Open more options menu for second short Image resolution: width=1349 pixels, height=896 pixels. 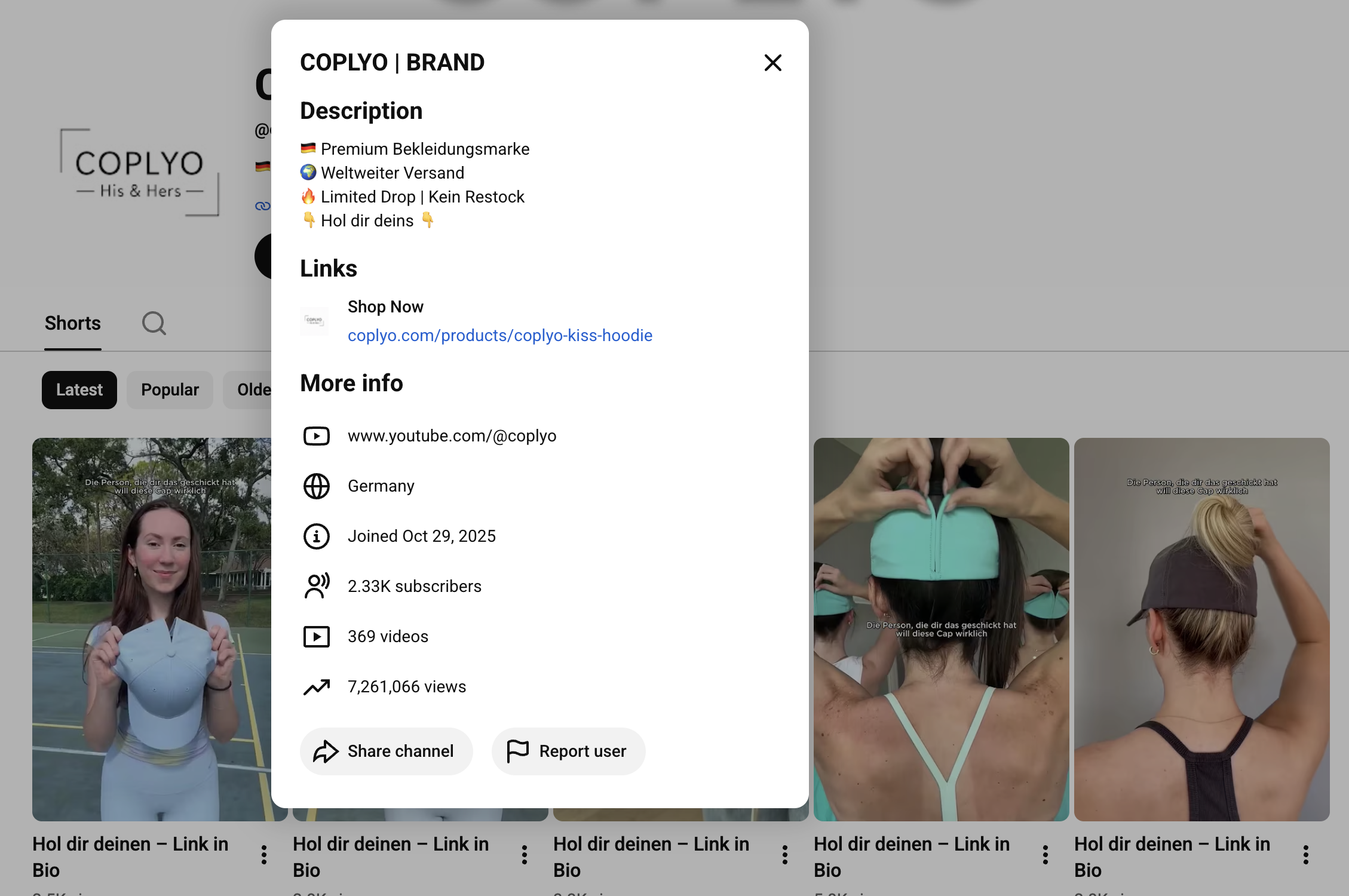click(x=525, y=855)
